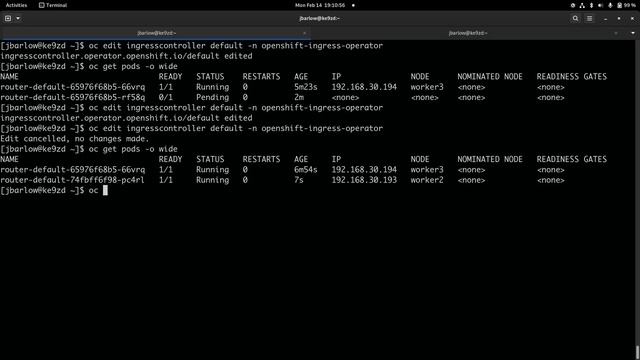
Task: Close the second terminal tab
Action: coord(616,33)
